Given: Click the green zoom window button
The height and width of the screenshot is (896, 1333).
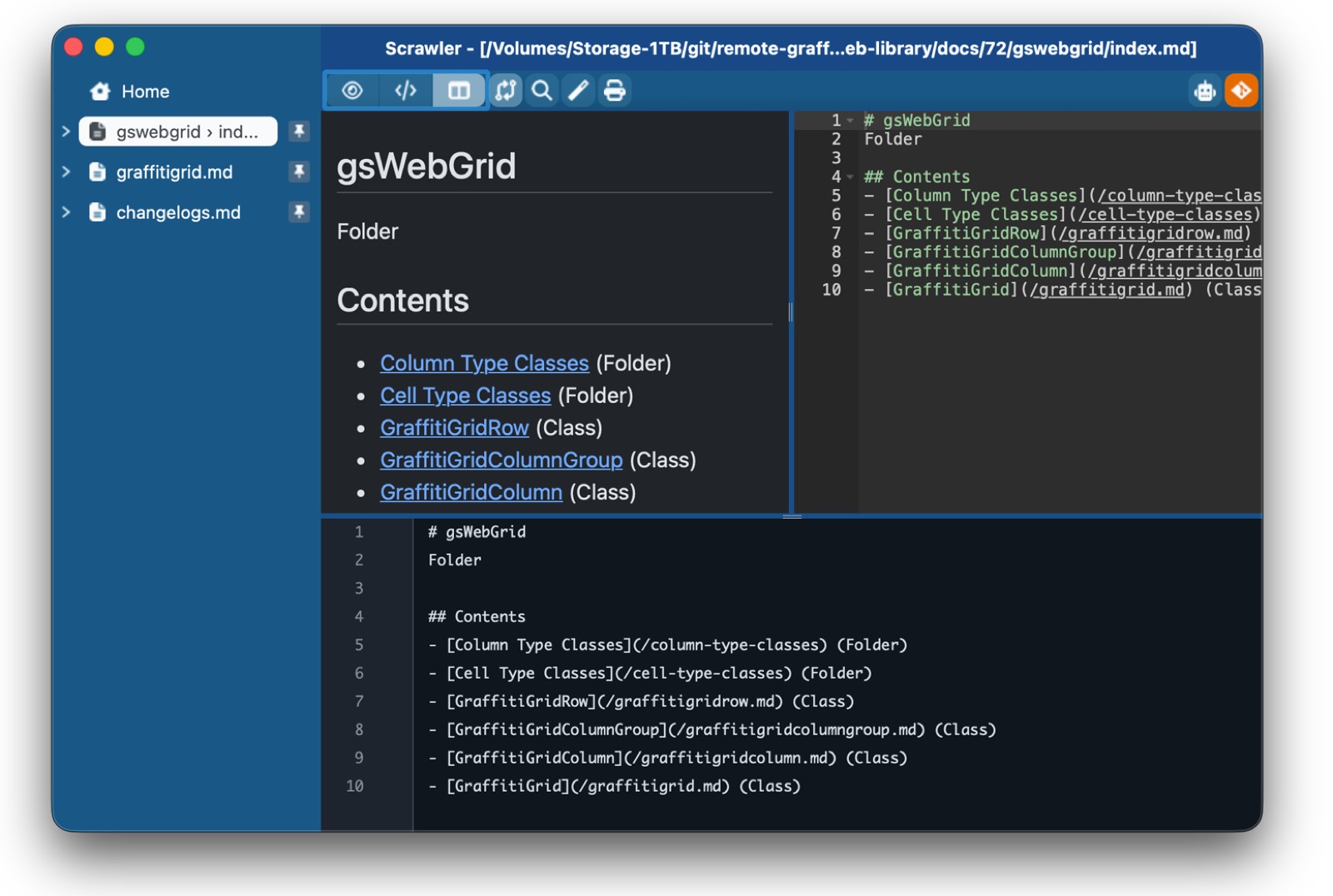Looking at the screenshot, I should (x=135, y=47).
